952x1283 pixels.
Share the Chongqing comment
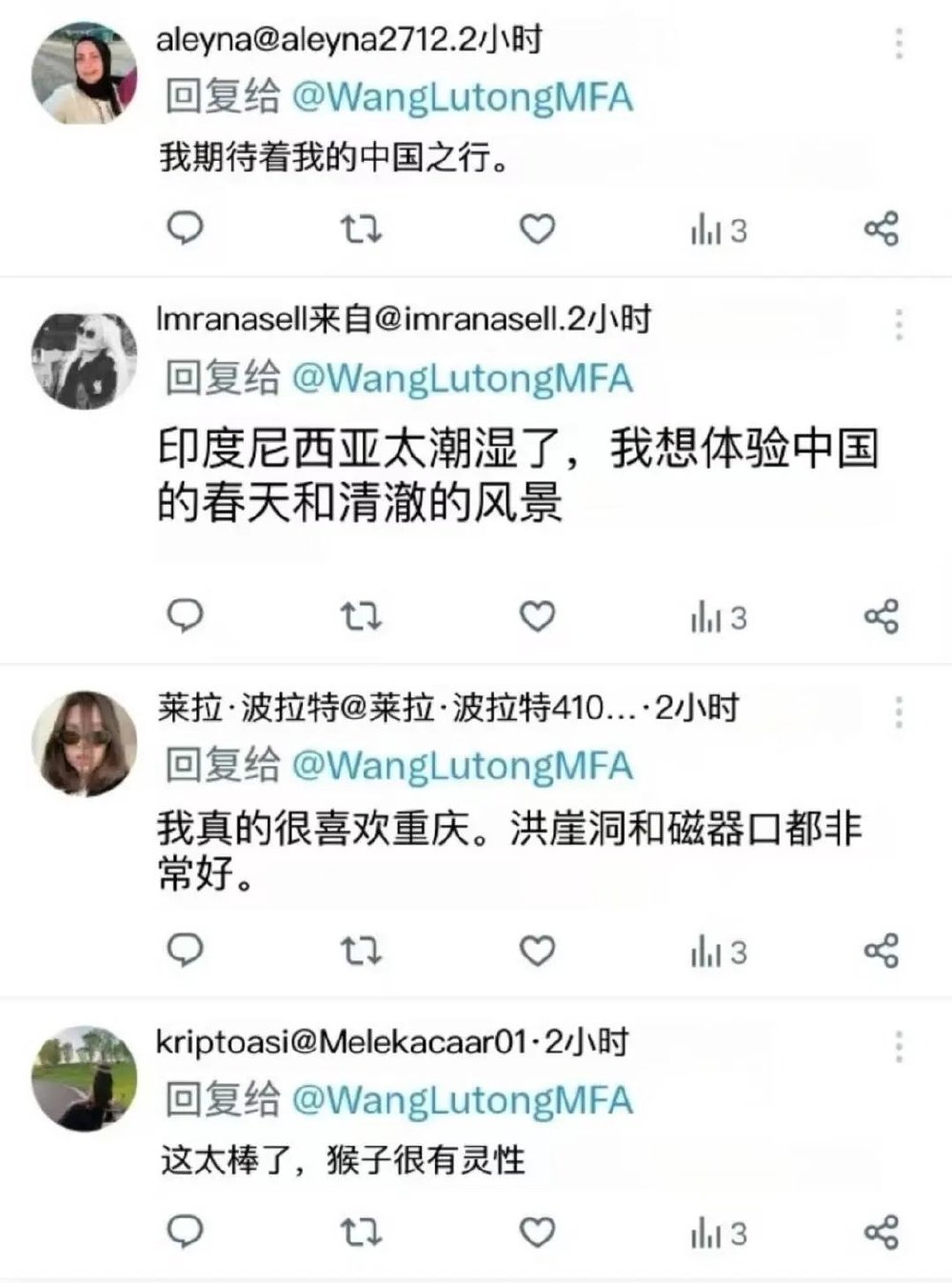click(881, 952)
